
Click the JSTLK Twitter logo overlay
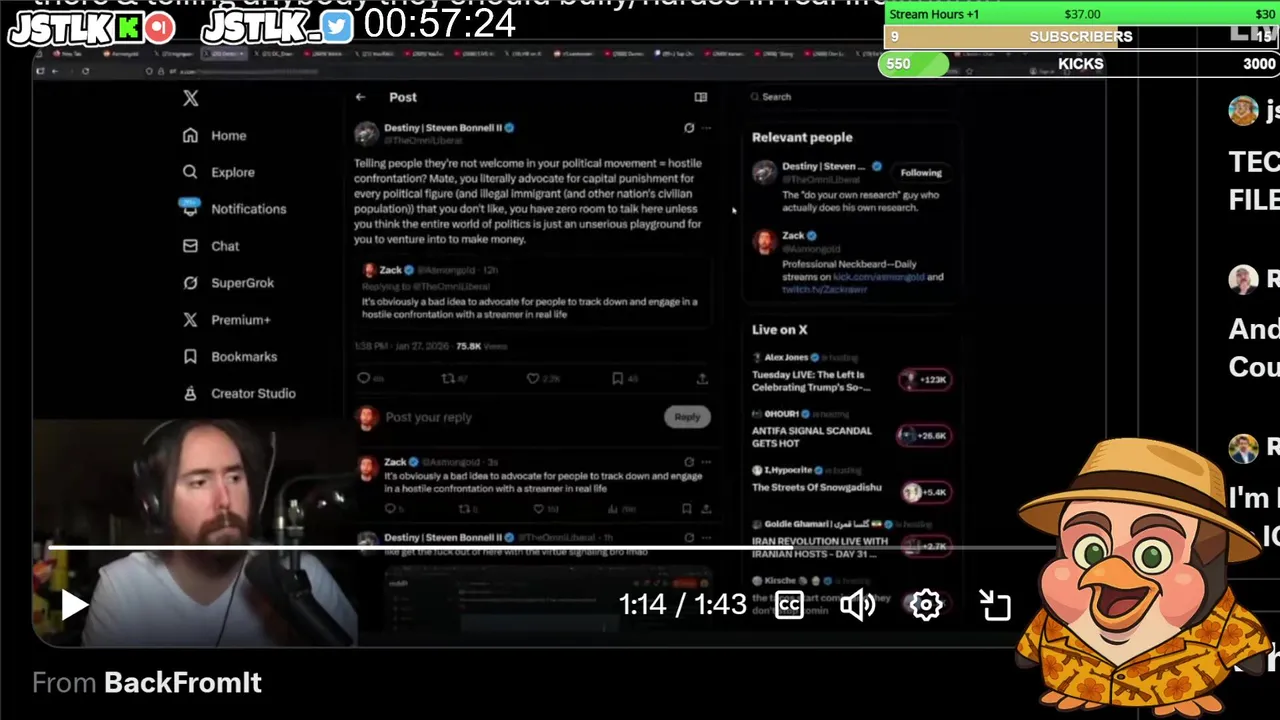point(278,28)
